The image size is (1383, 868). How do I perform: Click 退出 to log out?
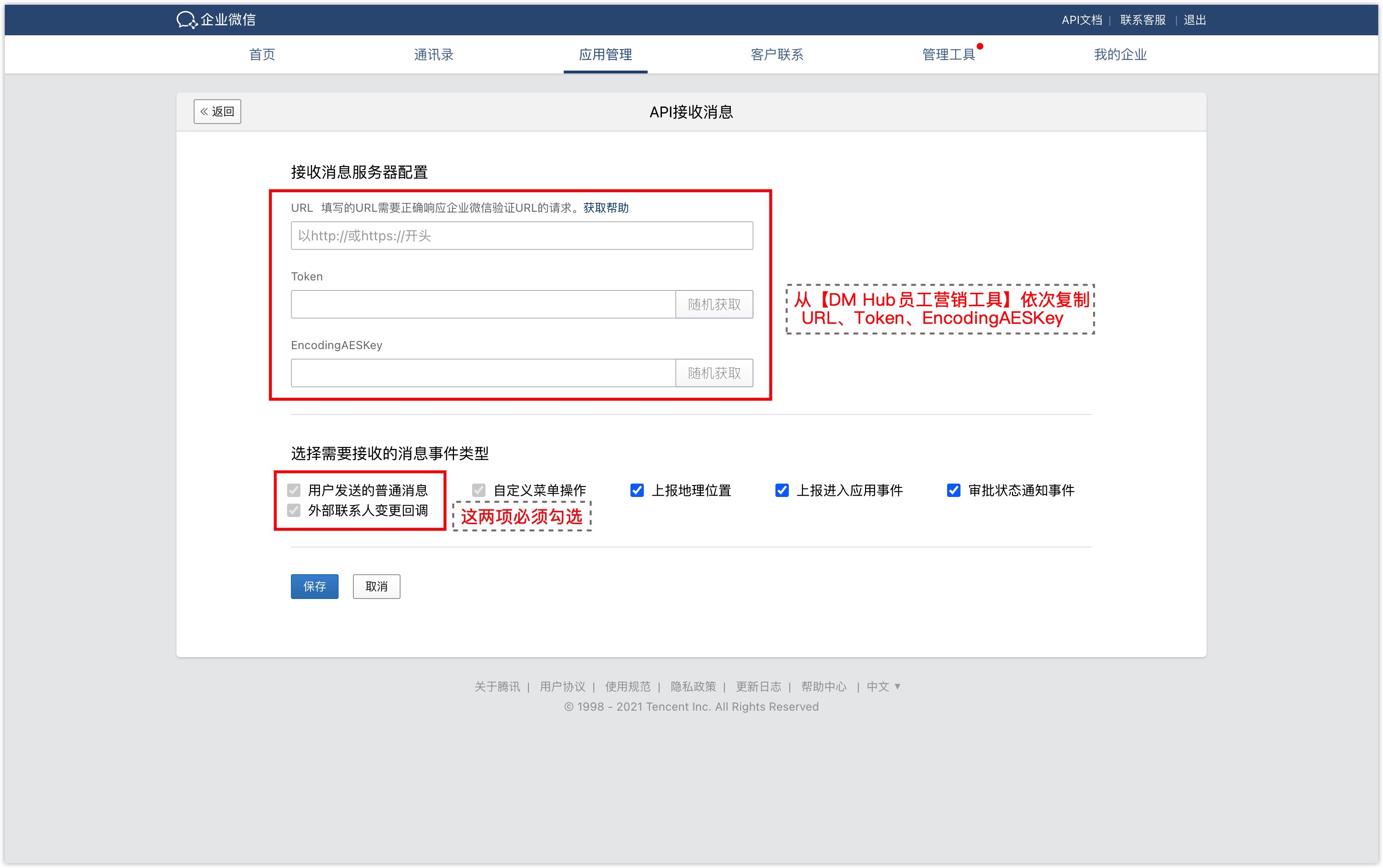tap(1195, 20)
